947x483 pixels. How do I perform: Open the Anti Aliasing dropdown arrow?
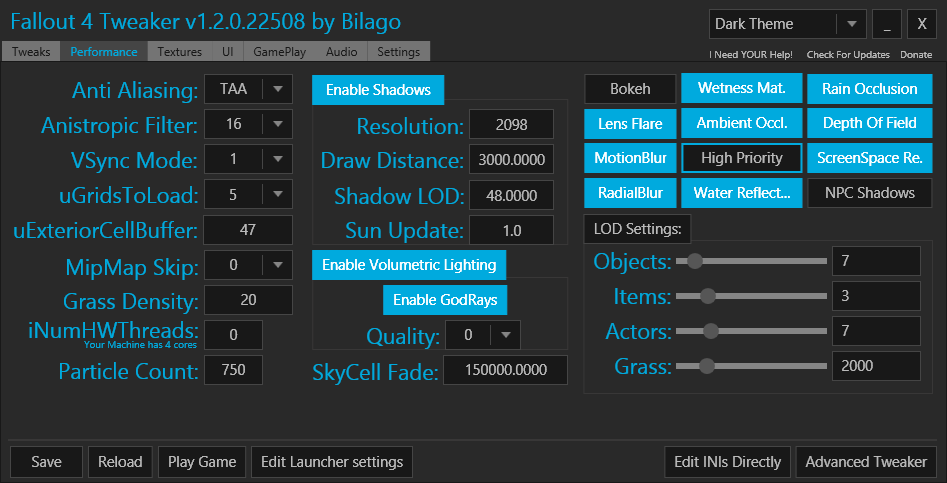pos(278,89)
